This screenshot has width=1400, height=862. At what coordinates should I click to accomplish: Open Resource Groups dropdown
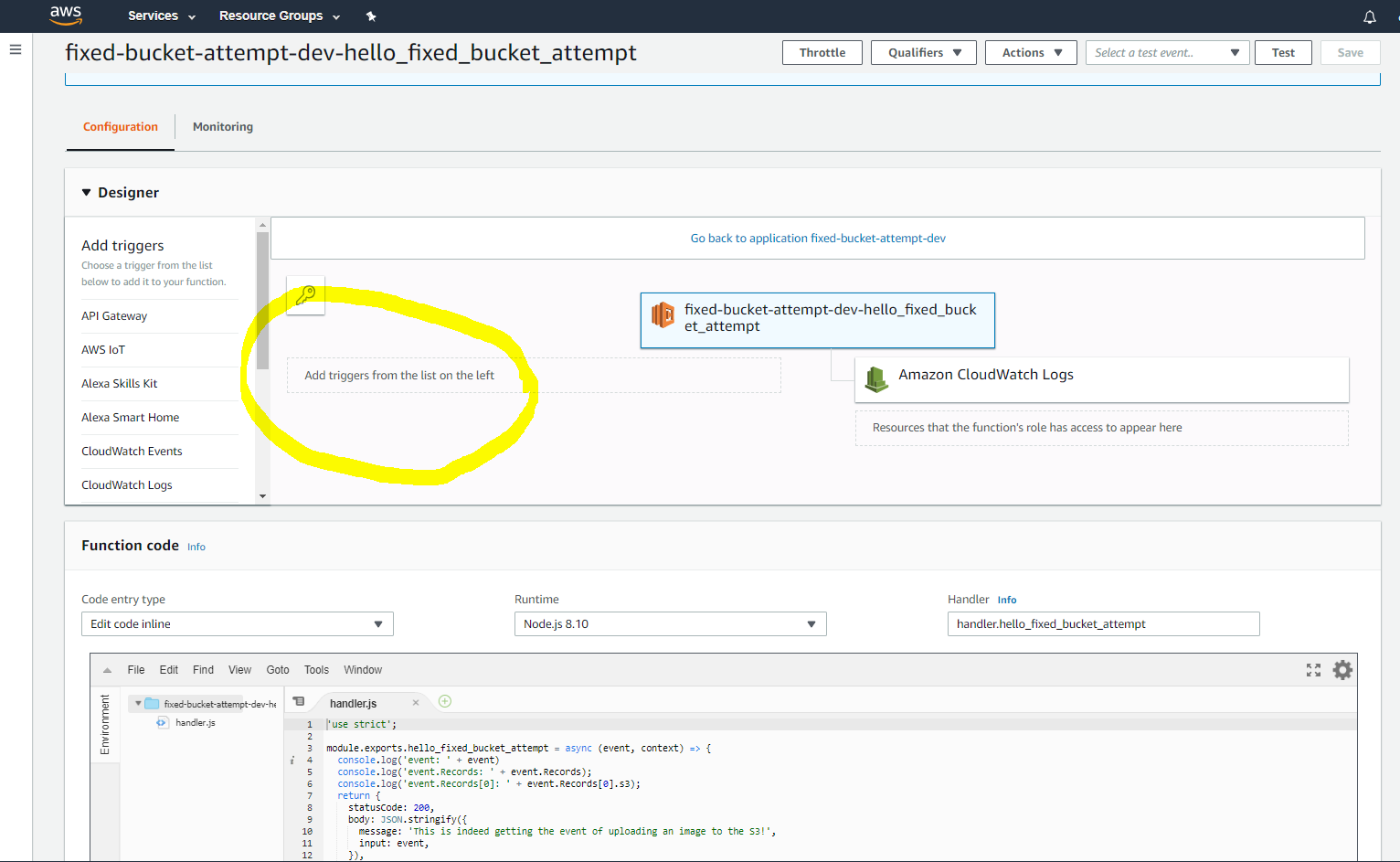click(x=280, y=16)
